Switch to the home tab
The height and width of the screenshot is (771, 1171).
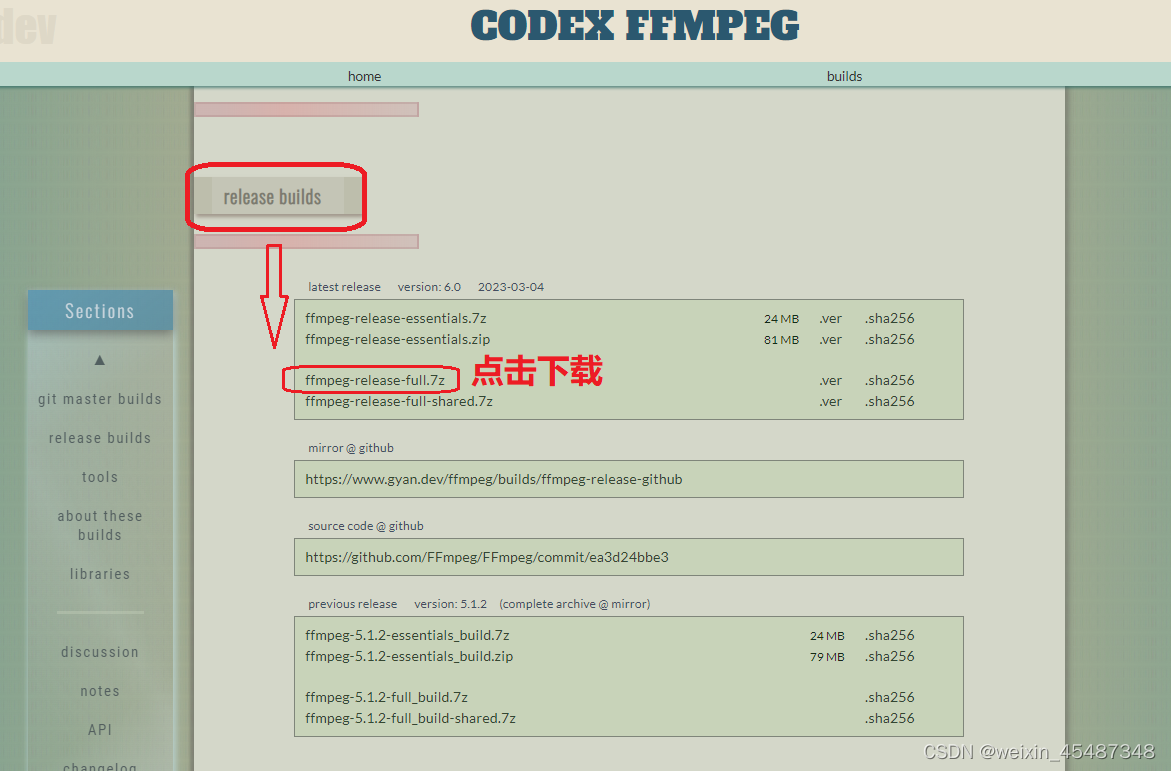(364, 75)
